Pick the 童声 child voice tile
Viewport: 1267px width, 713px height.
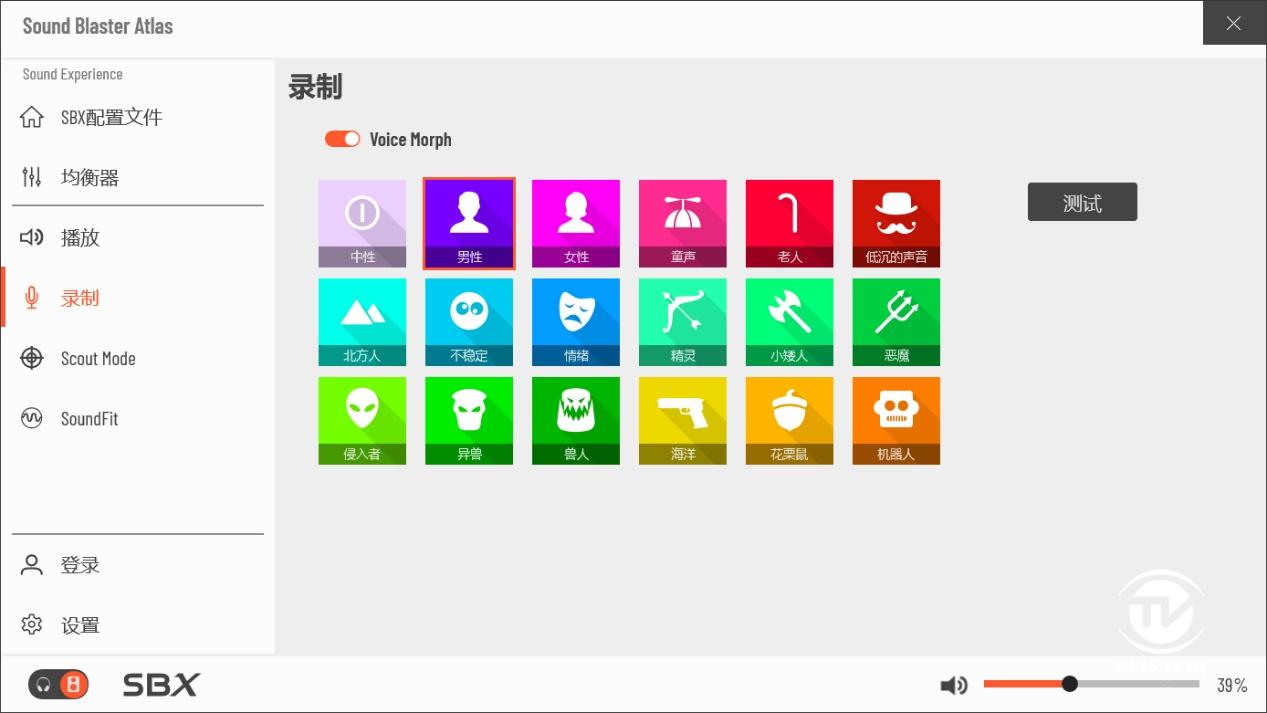(x=683, y=223)
